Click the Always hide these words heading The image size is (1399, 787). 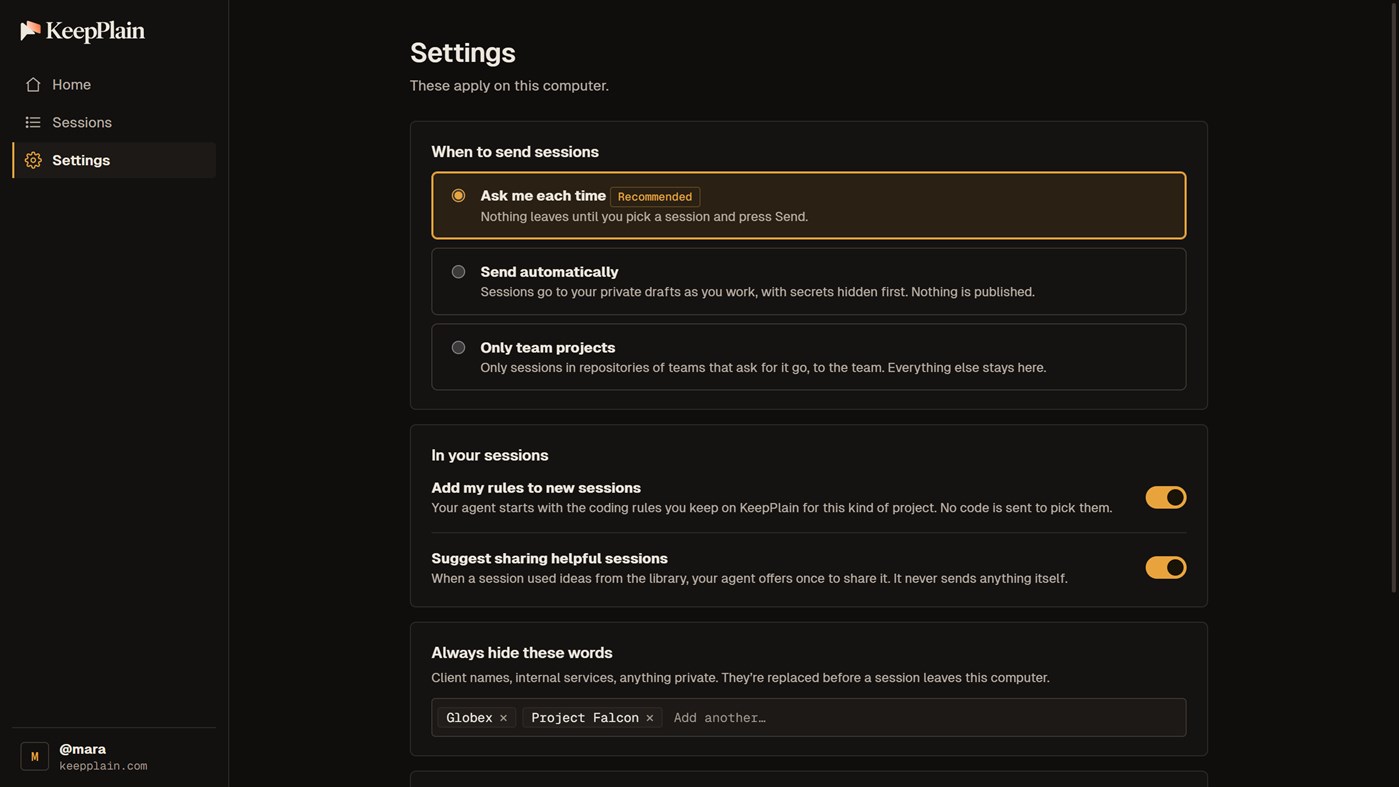522,653
